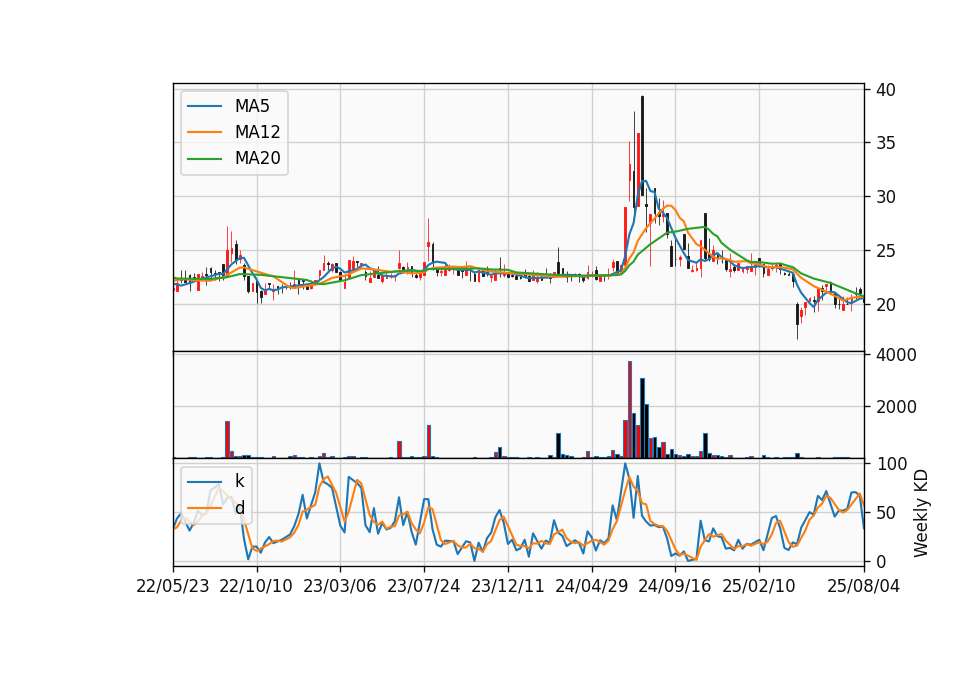Click the 25/02/10 date tick label
The height and width of the screenshot is (690, 960).
759,586
